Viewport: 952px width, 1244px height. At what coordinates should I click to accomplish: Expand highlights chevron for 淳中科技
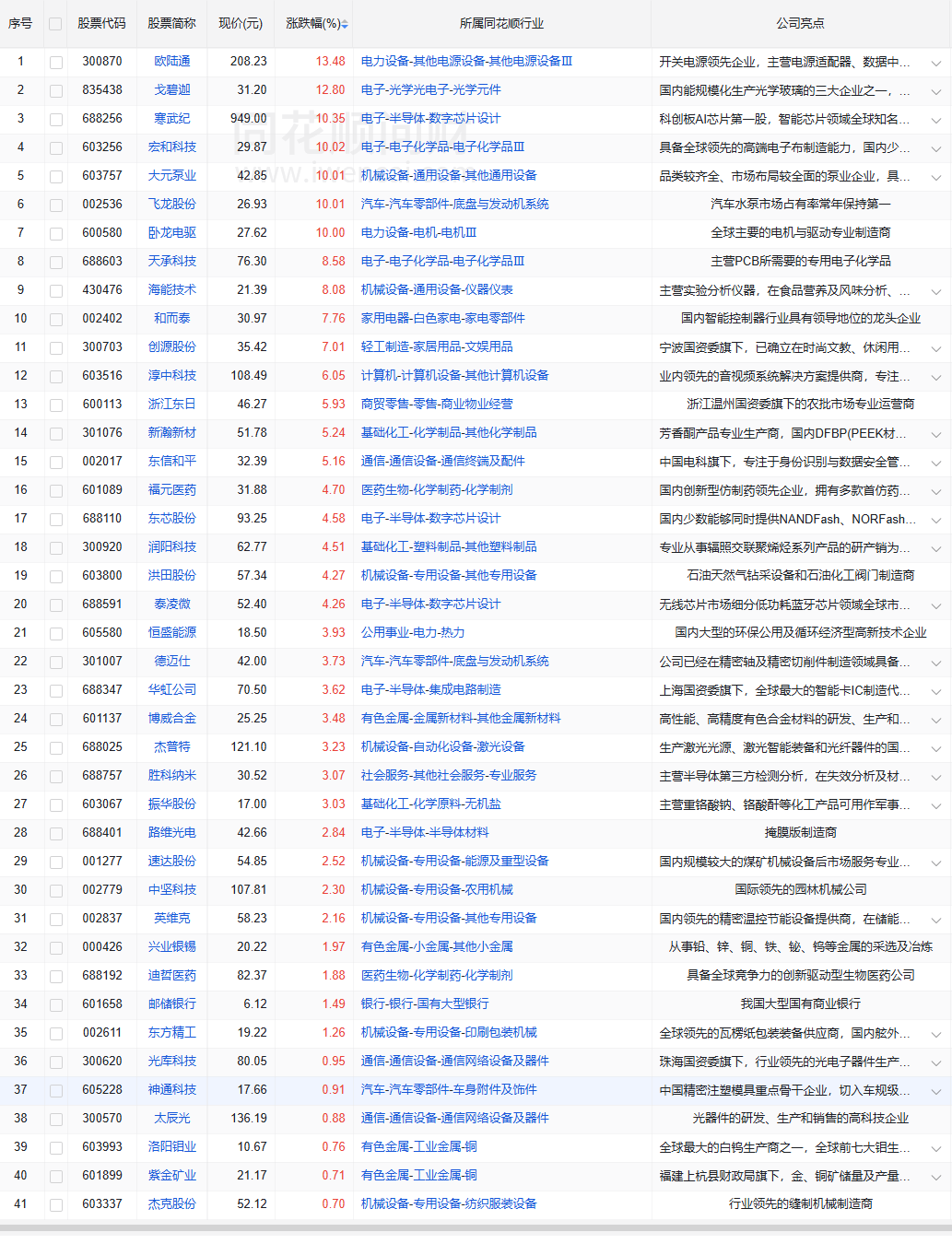tap(936, 377)
